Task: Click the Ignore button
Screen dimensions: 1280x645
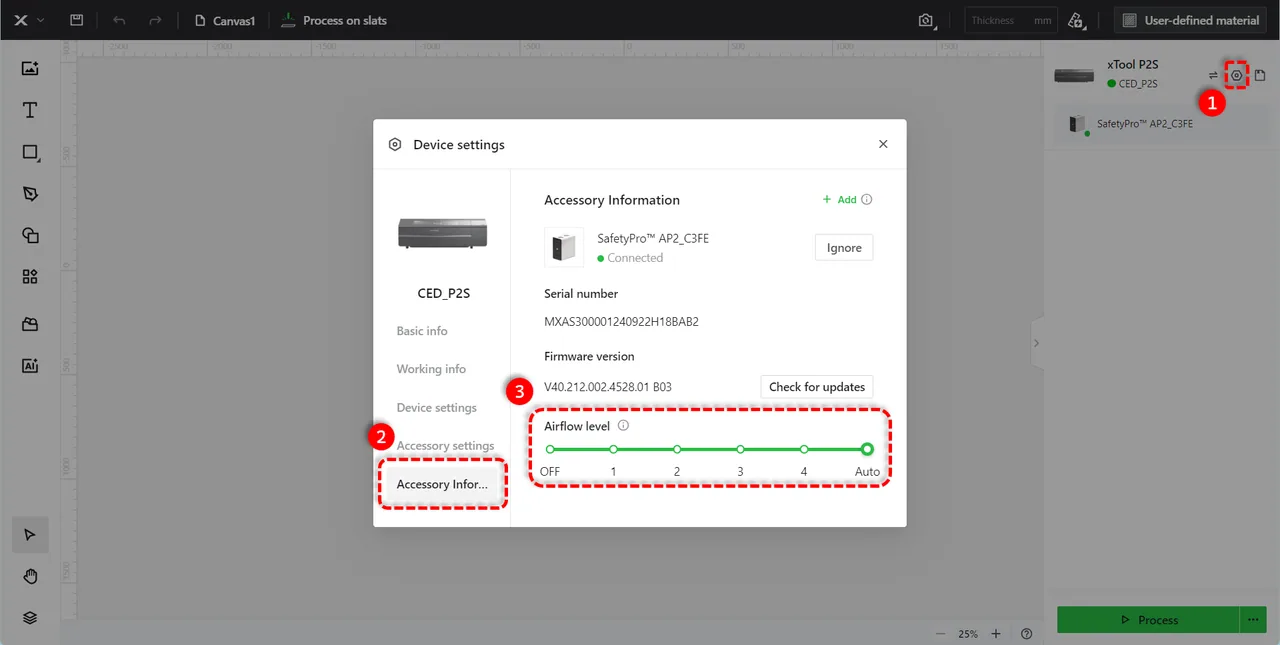Action: pyautogui.click(x=844, y=248)
